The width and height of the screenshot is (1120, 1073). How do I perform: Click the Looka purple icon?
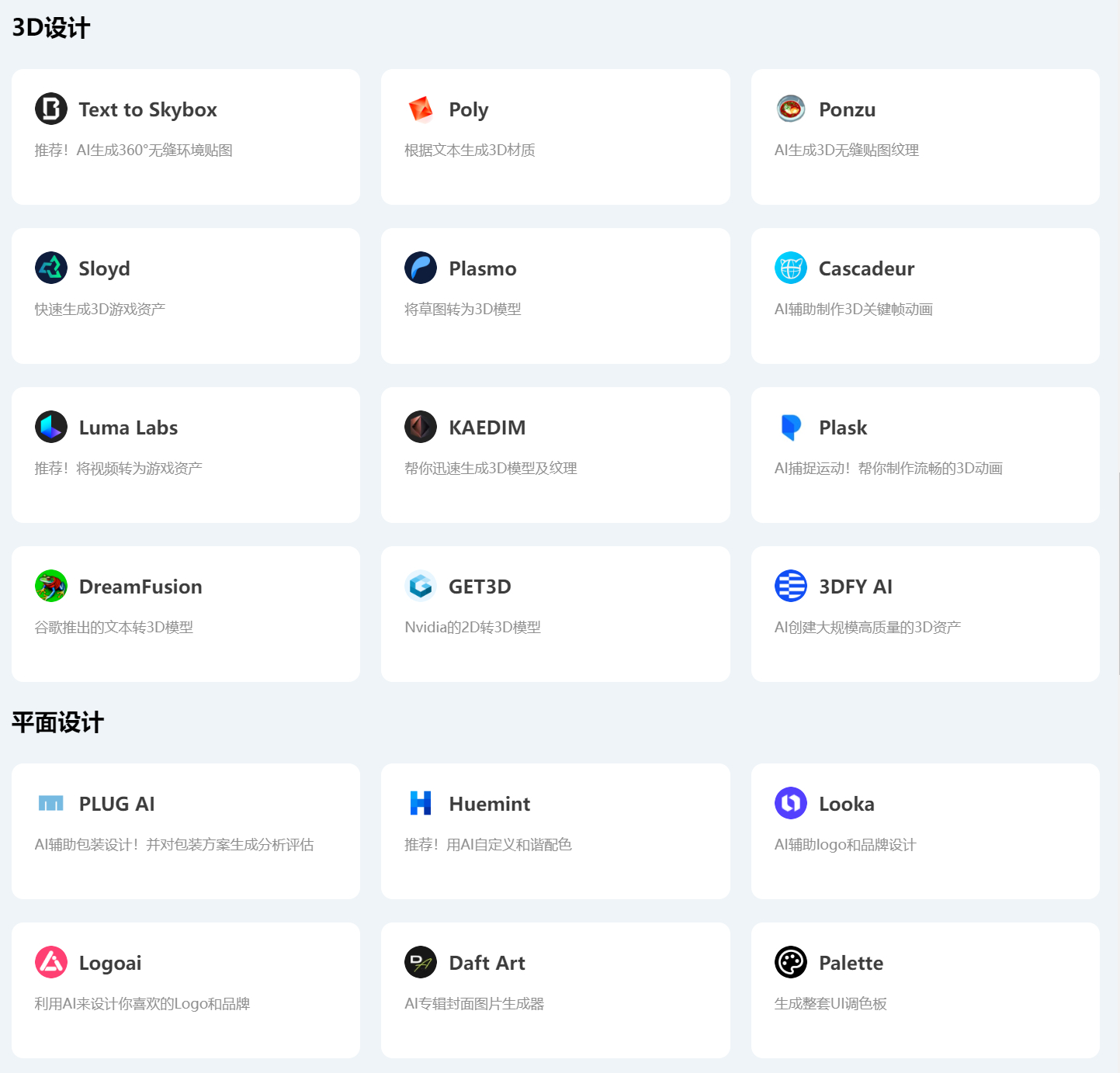[791, 803]
